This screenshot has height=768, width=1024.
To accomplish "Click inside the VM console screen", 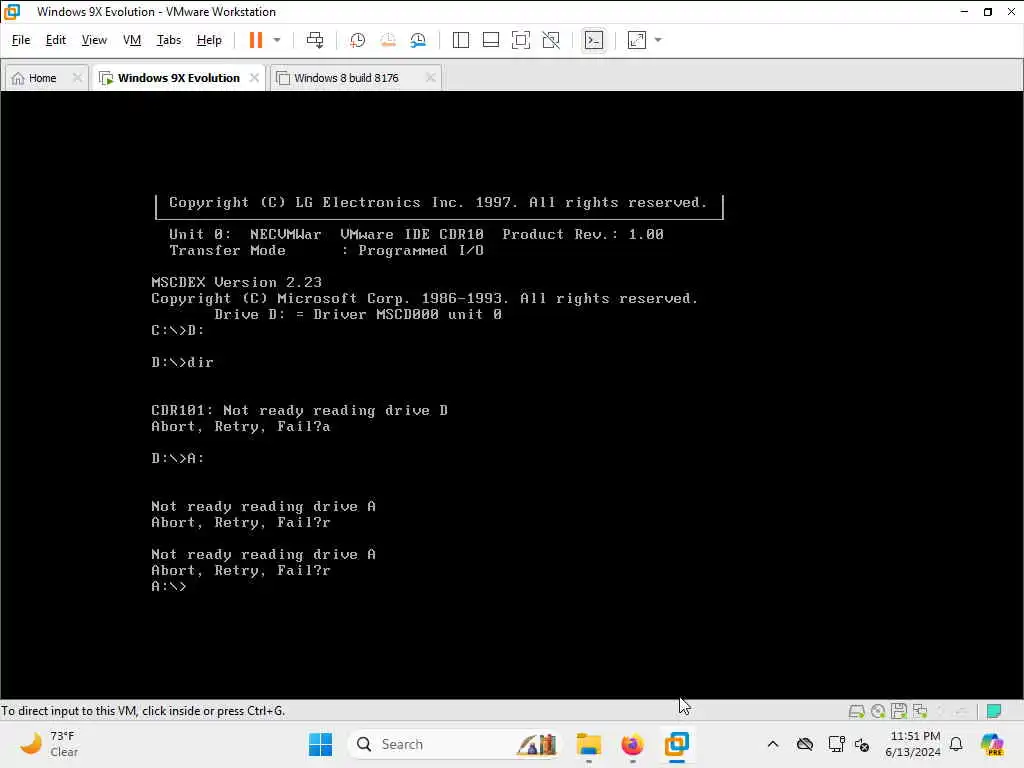I will tap(511, 394).
